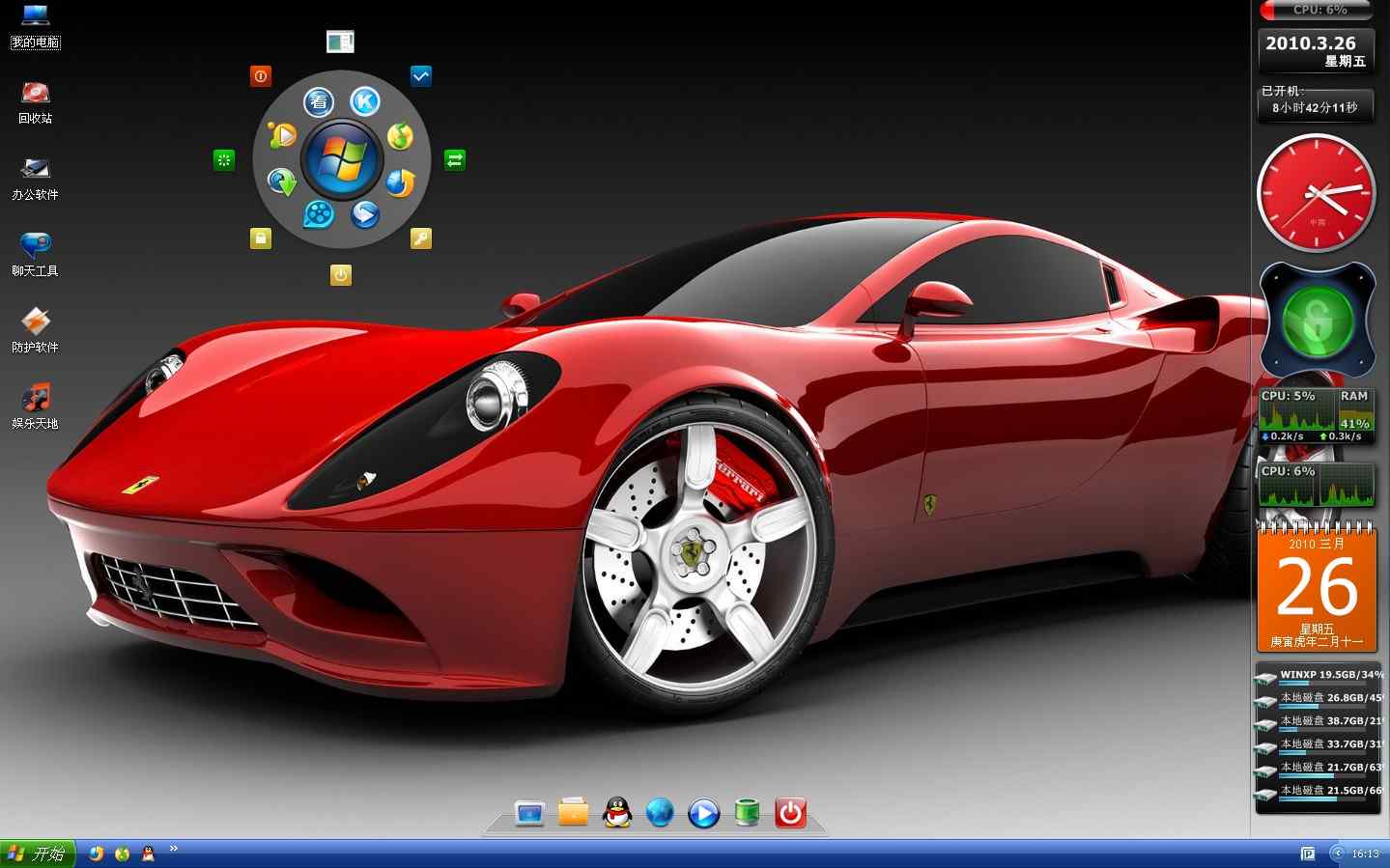This screenshot has width=1390, height=868.
Task: Open the orange folder icon in bottom dock
Action: [574, 813]
